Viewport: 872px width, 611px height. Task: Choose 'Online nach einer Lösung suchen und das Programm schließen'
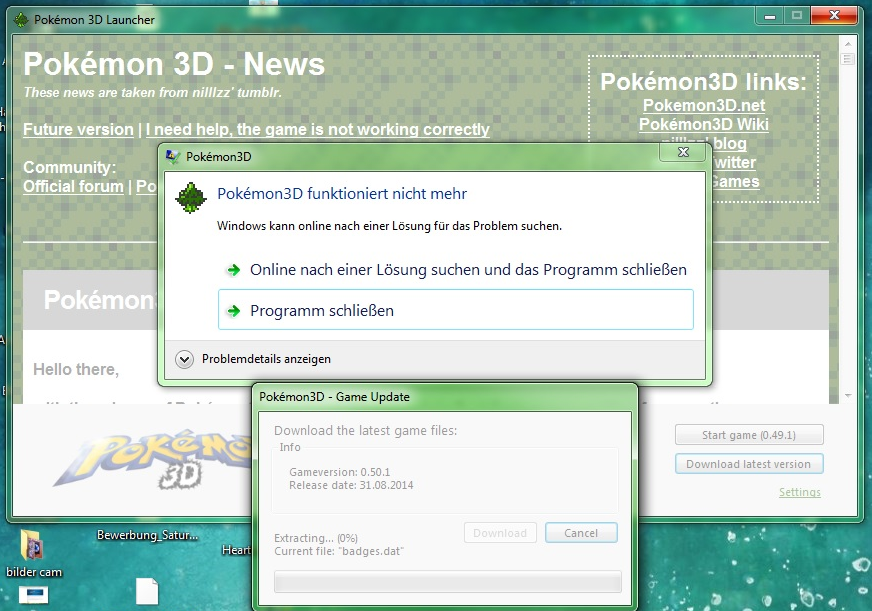pyautogui.click(x=456, y=270)
